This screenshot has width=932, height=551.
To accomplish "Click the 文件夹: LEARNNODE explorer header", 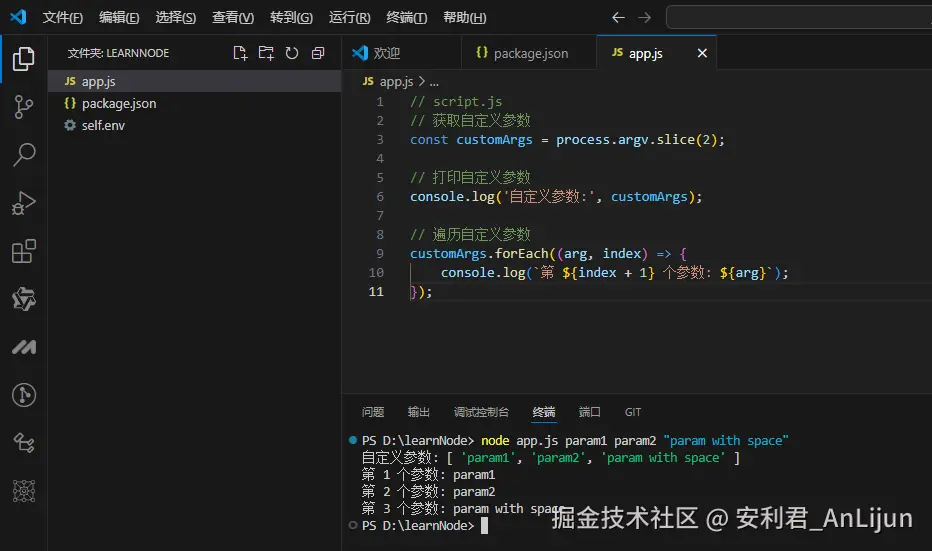I will (x=118, y=53).
